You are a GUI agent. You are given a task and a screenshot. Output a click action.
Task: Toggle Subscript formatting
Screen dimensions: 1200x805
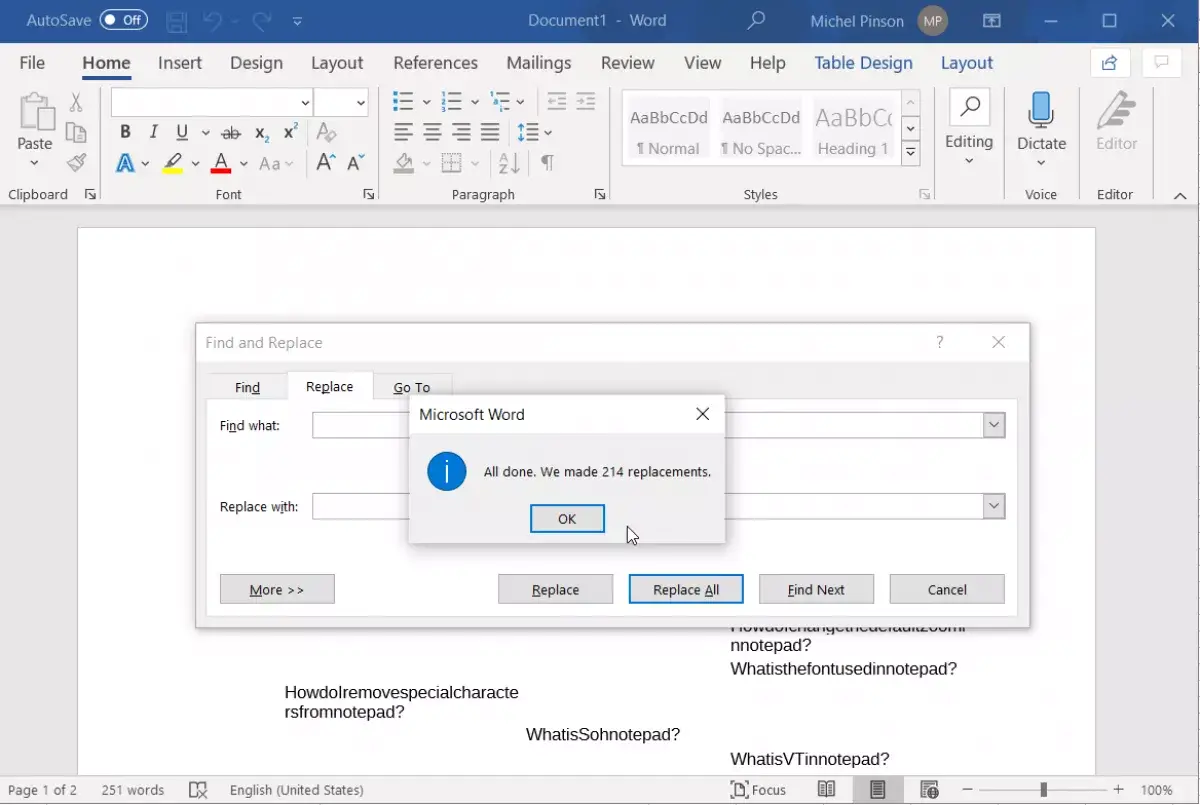point(261,133)
